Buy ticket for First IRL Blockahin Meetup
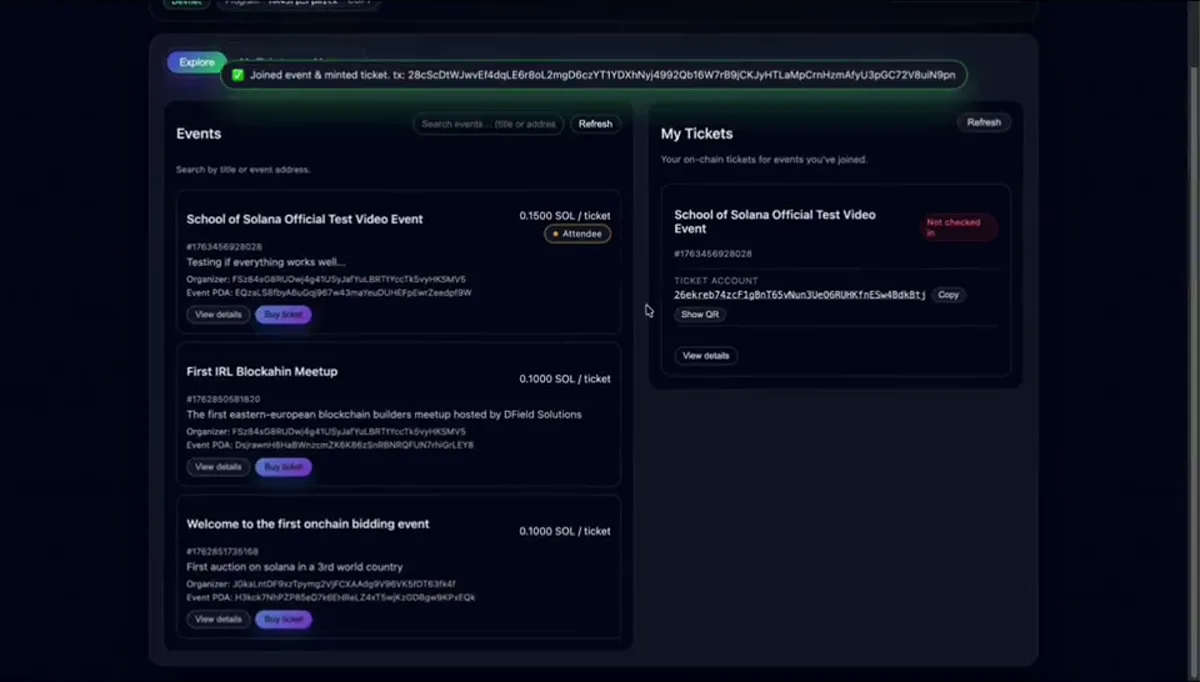The height and width of the screenshot is (682, 1200). [283, 467]
